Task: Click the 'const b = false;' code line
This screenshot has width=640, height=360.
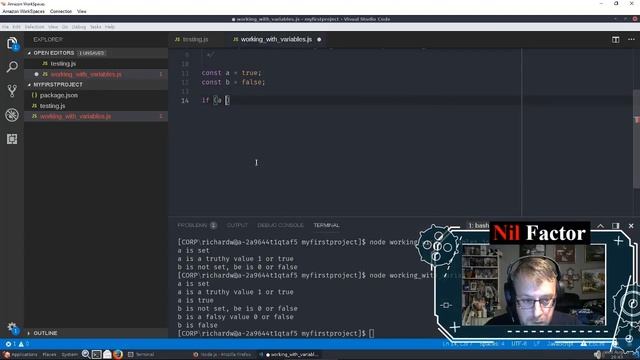Action: 233,82
